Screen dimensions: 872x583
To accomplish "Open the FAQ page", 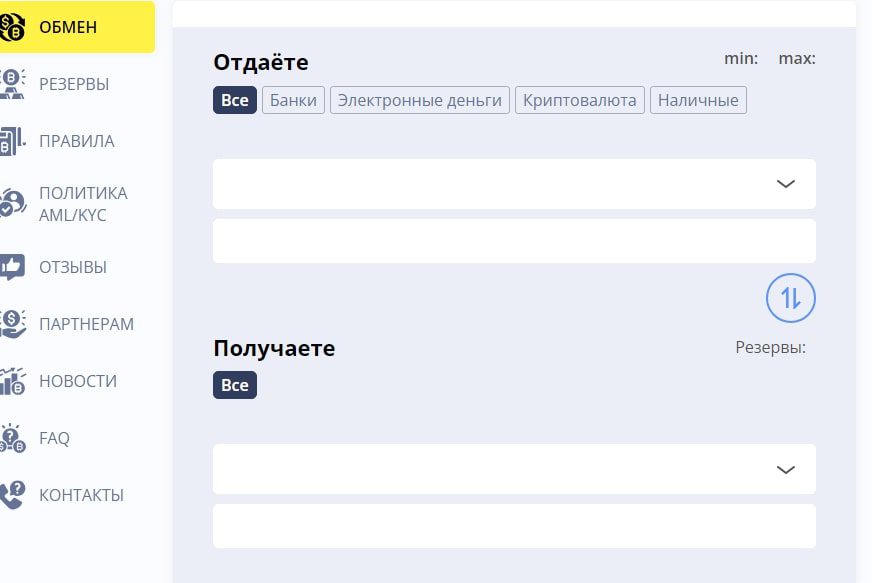I will click(x=54, y=438).
